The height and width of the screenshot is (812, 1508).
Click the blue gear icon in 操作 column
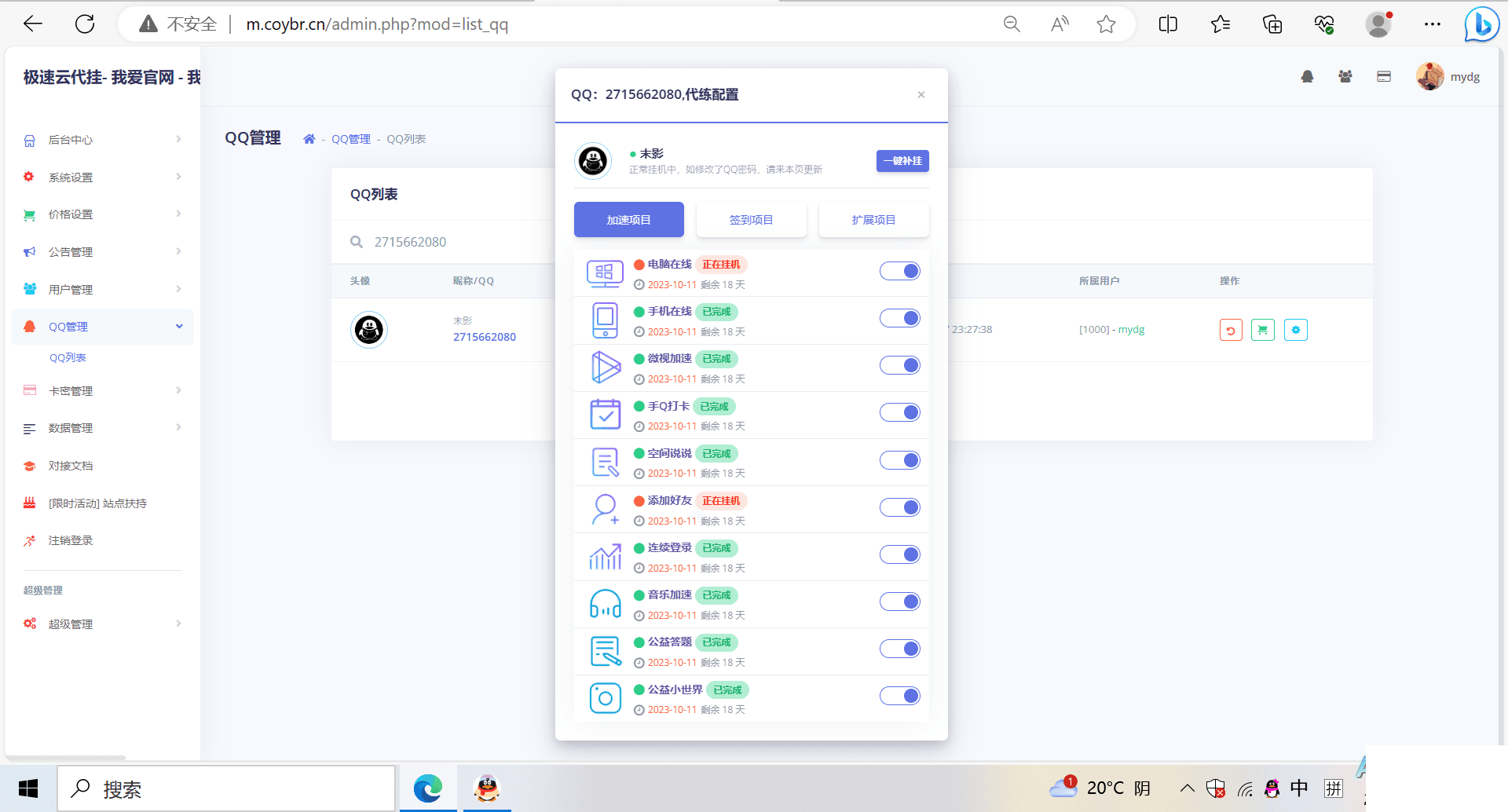point(1296,330)
